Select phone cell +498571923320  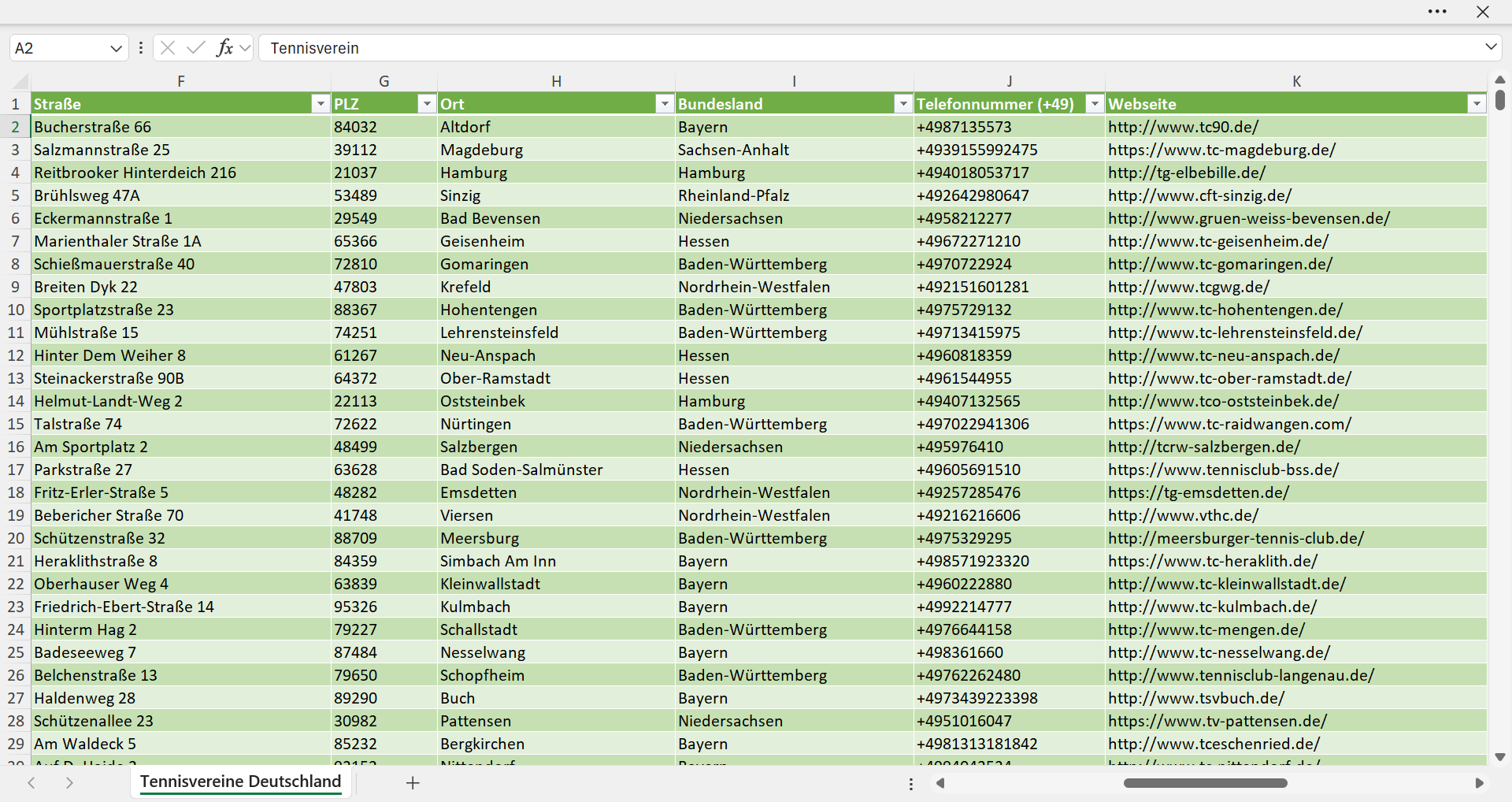coord(1010,561)
